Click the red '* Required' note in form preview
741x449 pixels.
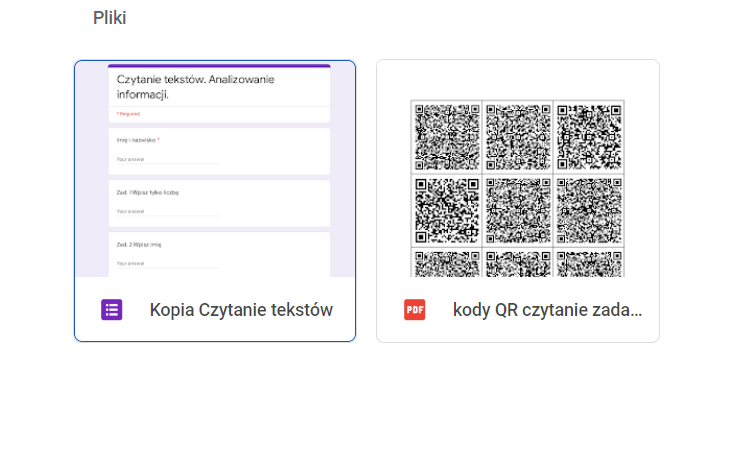point(128,114)
